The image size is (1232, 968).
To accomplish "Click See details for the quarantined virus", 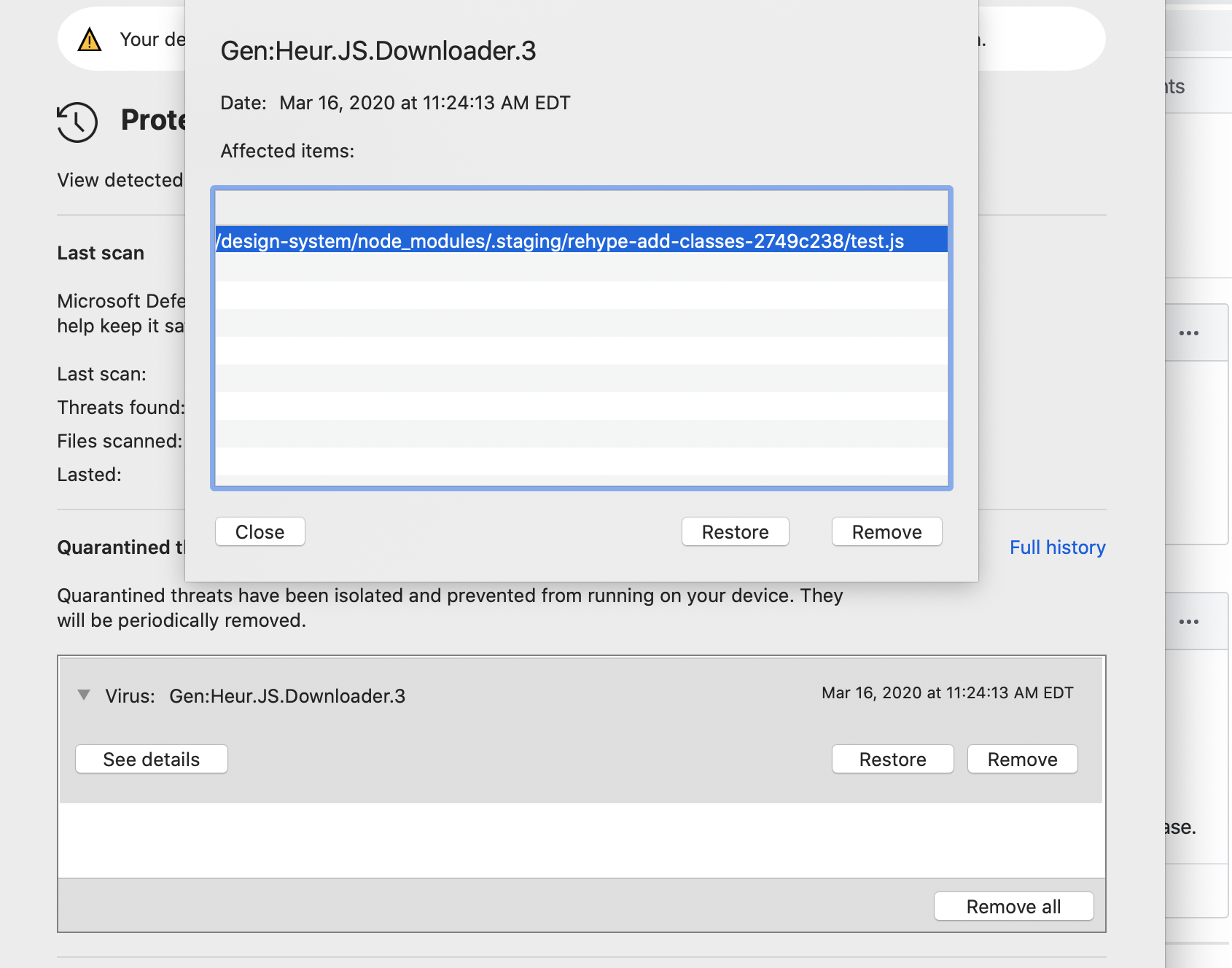I will point(152,759).
